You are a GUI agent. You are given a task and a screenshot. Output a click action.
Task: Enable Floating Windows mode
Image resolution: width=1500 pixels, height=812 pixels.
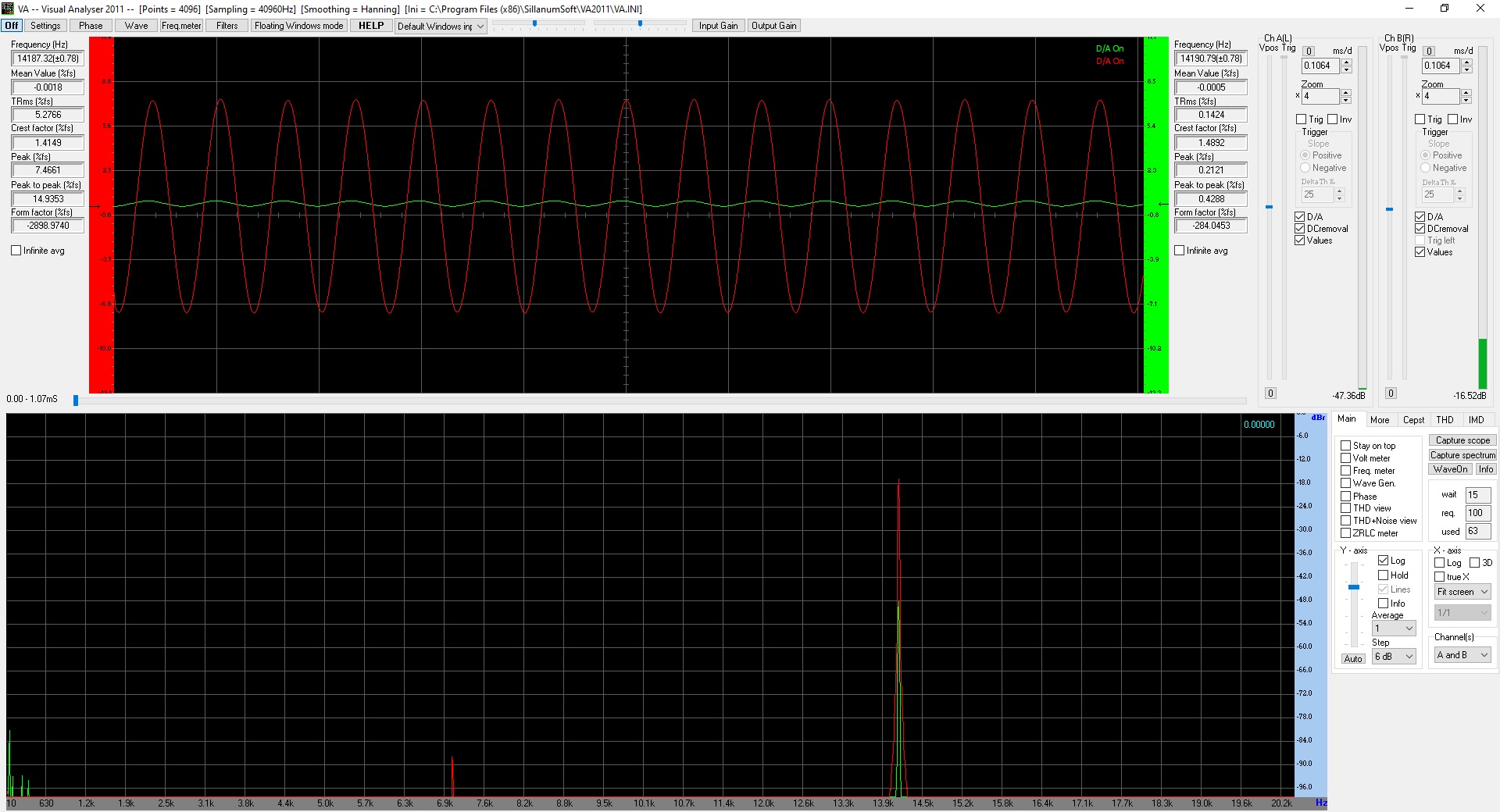298,26
